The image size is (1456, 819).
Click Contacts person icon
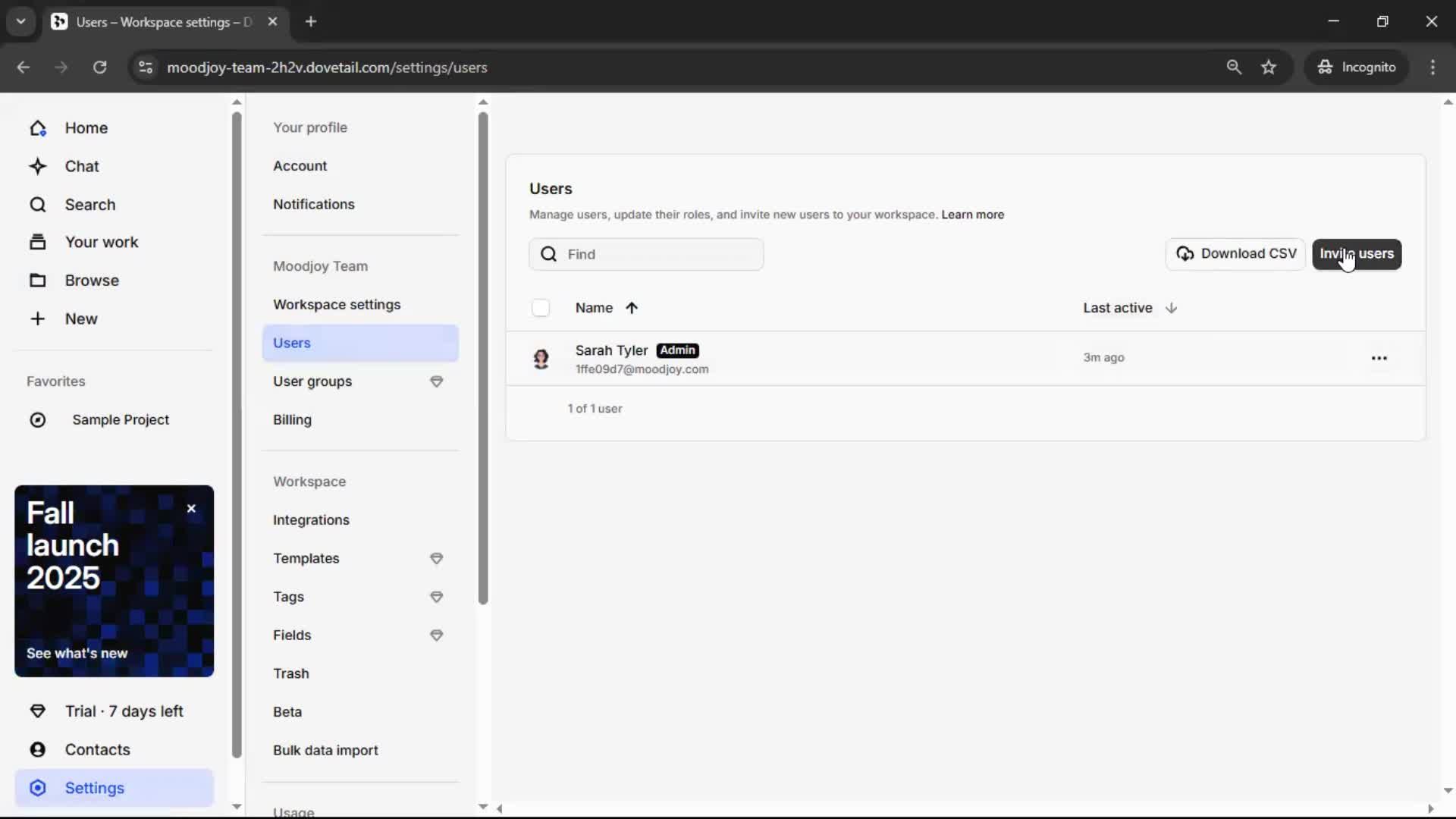pyautogui.click(x=38, y=749)
